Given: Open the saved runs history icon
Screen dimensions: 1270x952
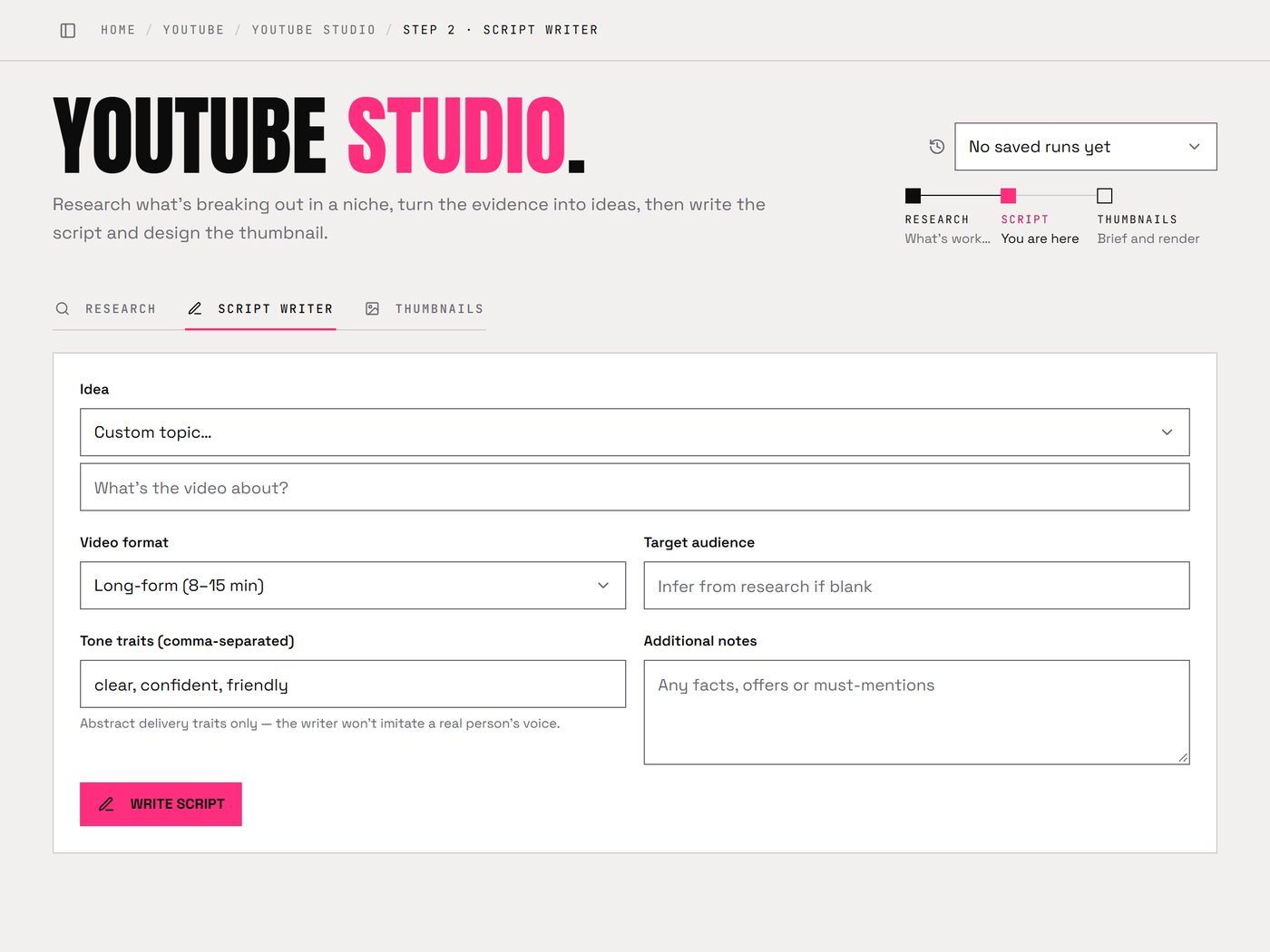Looking at the screenshot, I should pyautogui.click(x=937, y=146).
